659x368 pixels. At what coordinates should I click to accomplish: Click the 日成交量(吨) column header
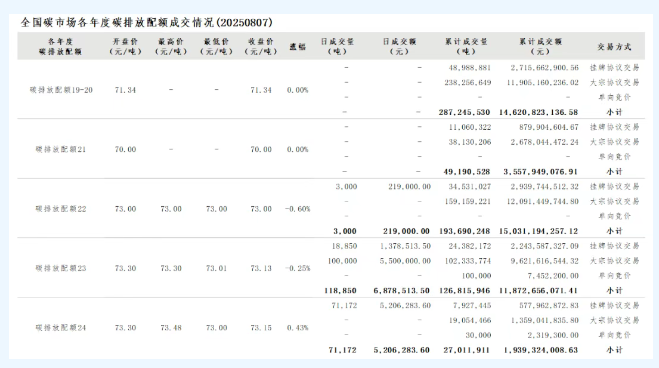pyautogui.click(x=337, y=47)
